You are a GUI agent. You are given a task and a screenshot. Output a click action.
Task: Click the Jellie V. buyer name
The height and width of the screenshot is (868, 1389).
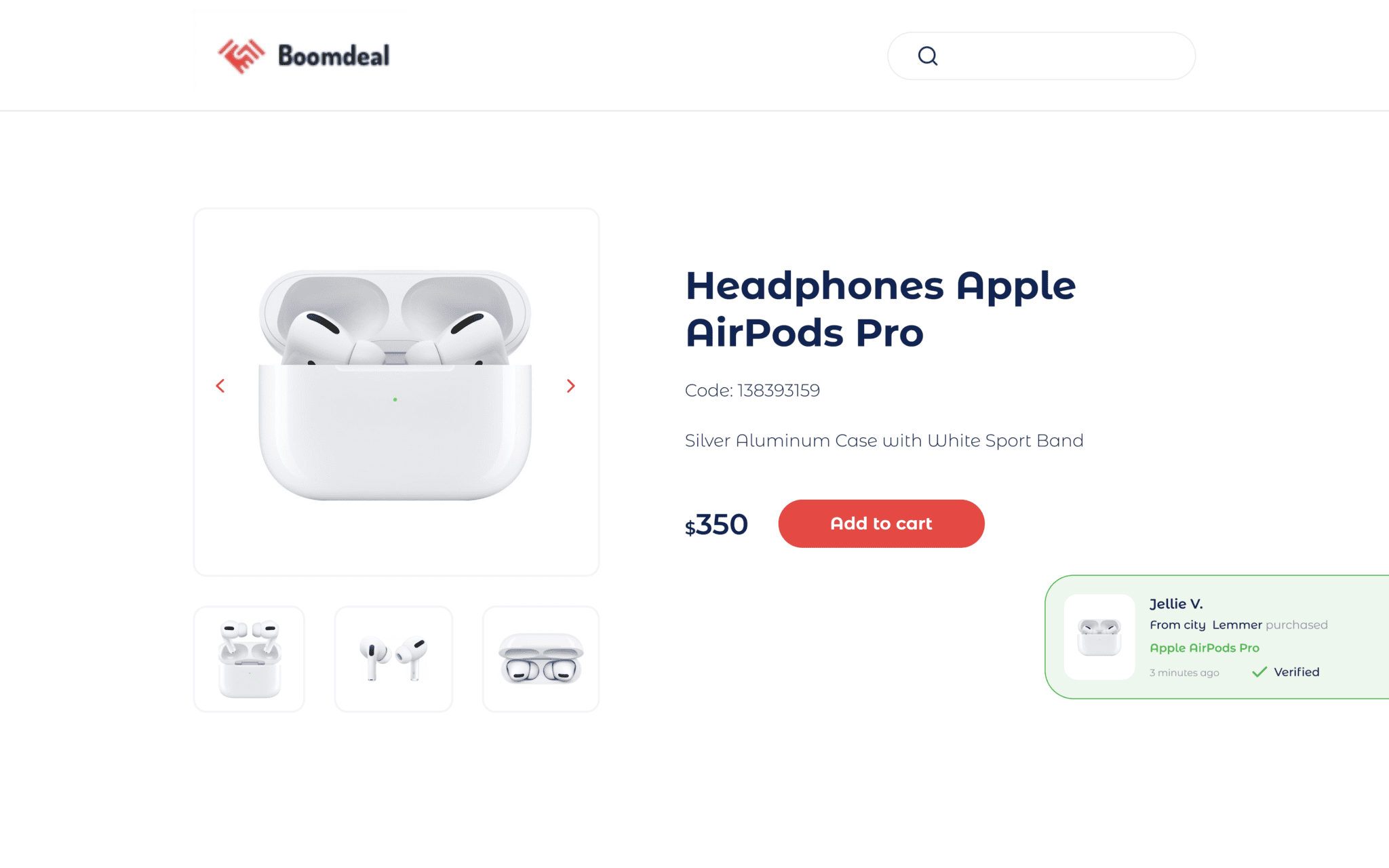[x=1176, y=604]
